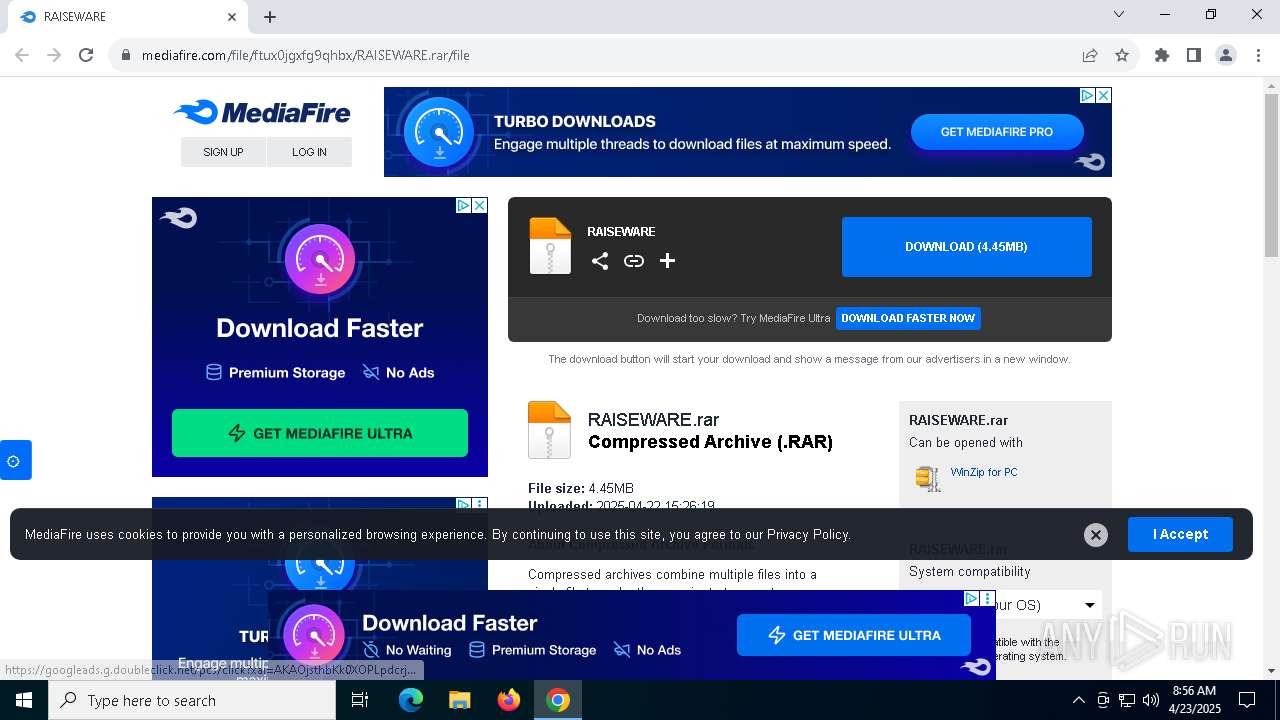Click the RAISEWARE.rar file name heading
This screenshot has height=720, width=1280.
653,420
